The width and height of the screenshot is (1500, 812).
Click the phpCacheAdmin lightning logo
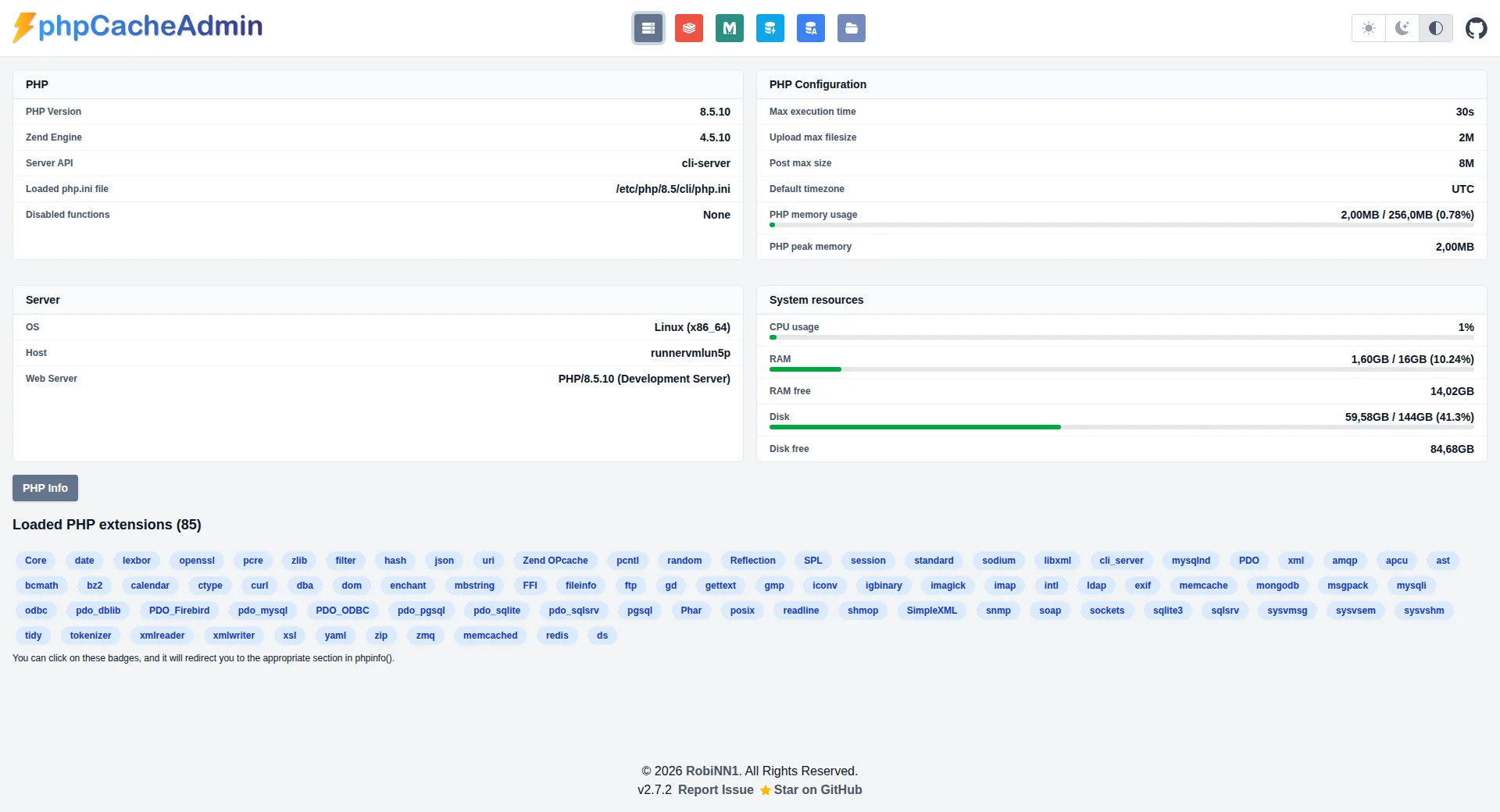tap(137, 27)
